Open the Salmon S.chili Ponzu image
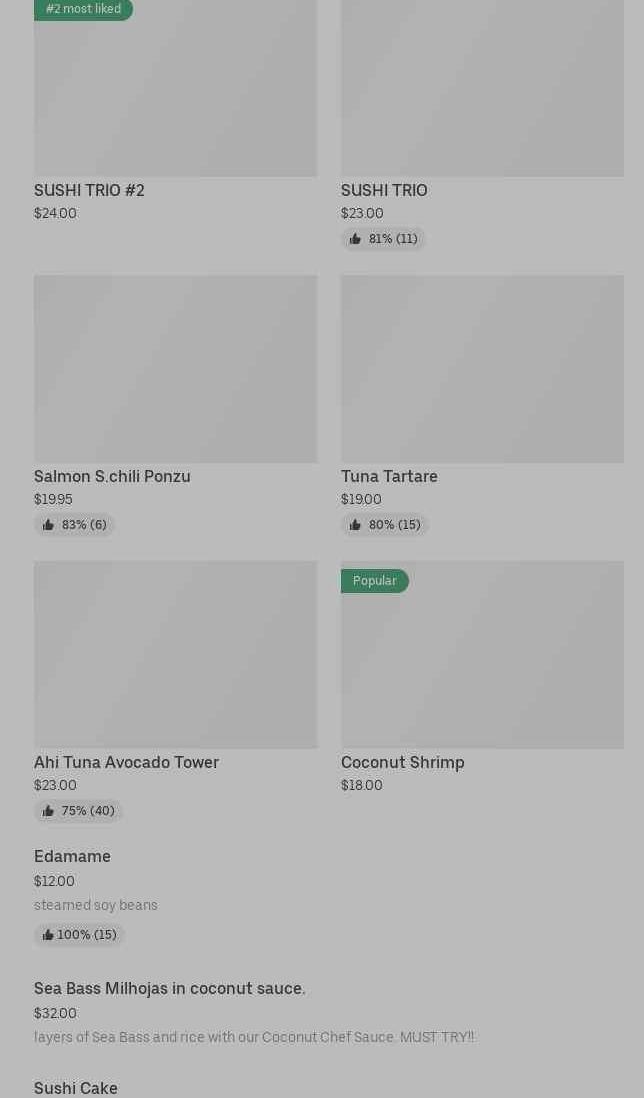 [x=175, y=368]
